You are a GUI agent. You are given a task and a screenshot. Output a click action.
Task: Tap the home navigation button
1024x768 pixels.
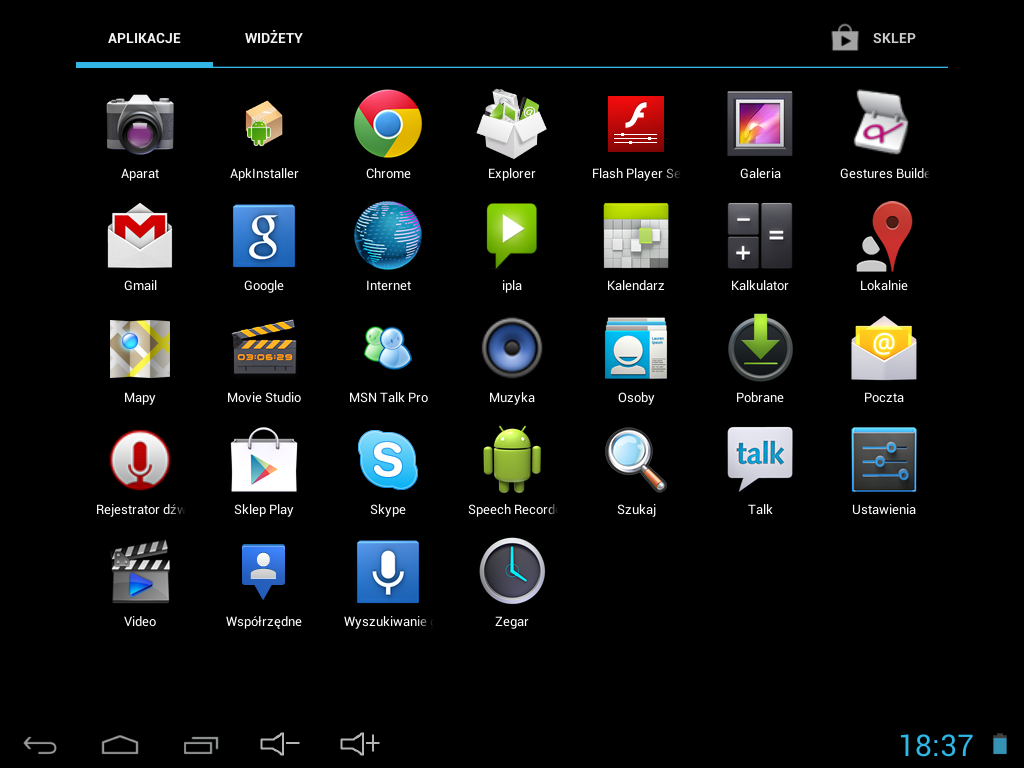pos(120,744)
